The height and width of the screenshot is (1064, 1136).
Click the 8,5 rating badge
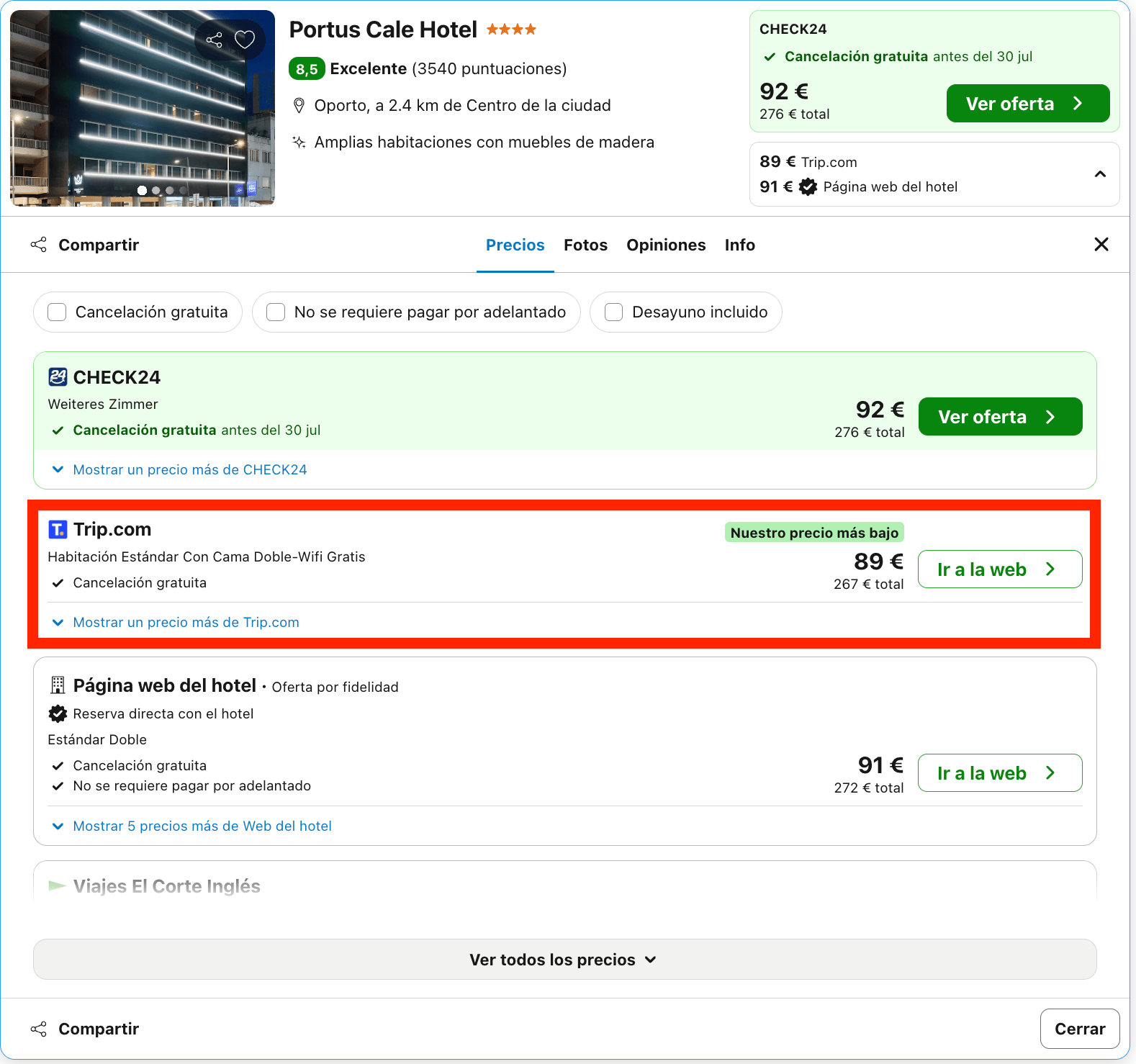(307, 68)
